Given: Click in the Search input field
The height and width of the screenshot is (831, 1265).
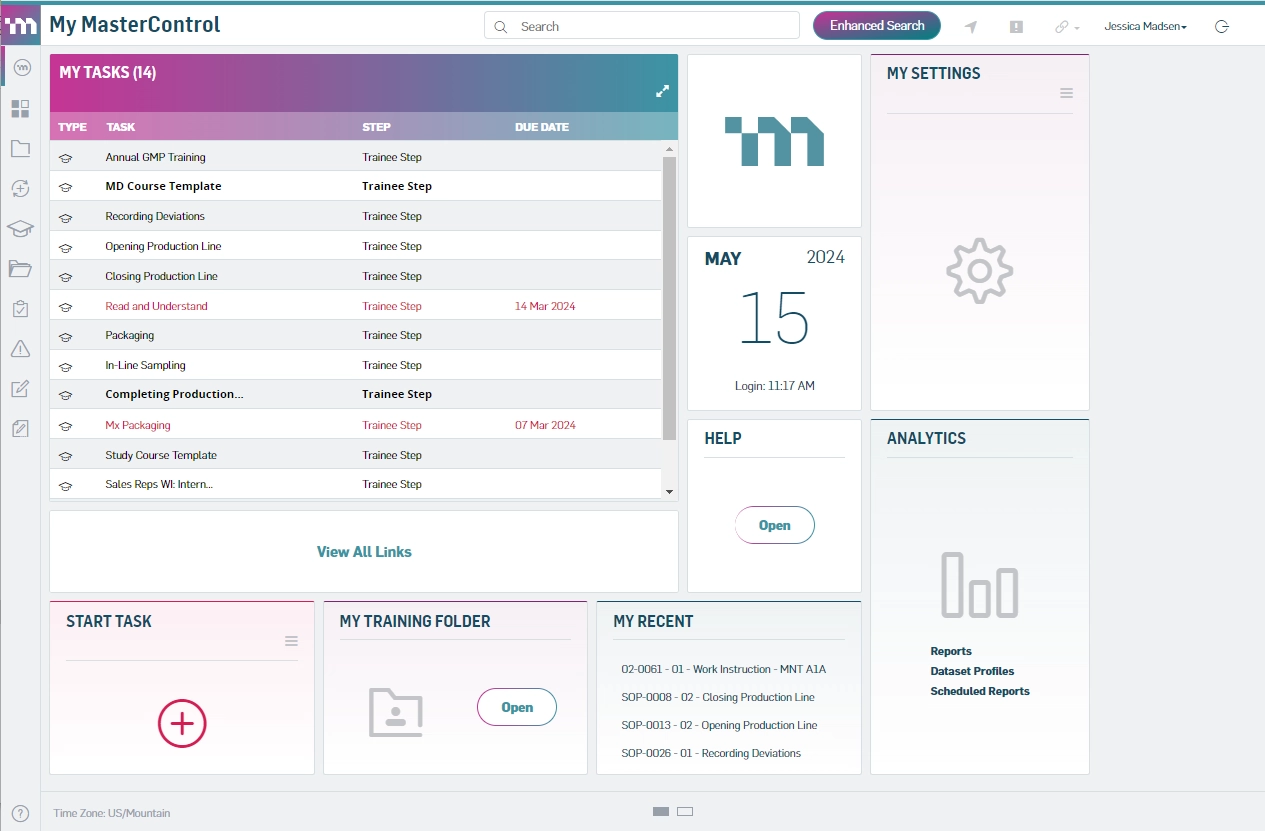Looking at the screenshot, I should [x=642, y=26].
